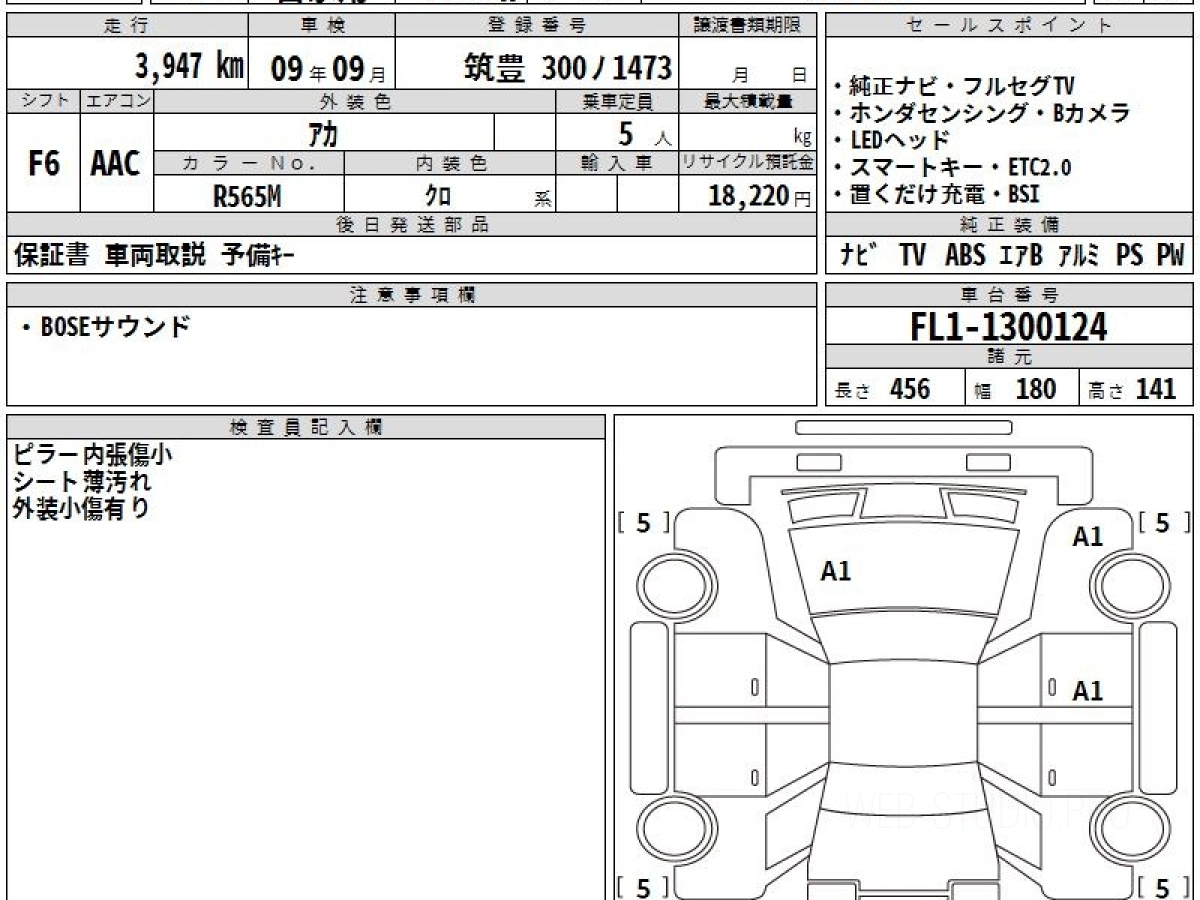This screenshot has width=1200, height=900.
Task: Select the color number R565M
Action: tap(247, 196)
